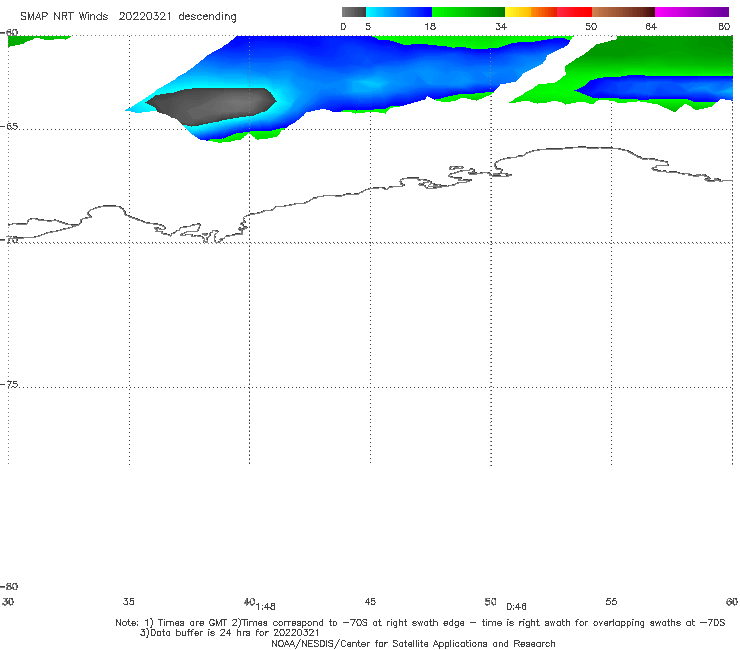Image resolution: width=740 pixels, height=650 pixels.
Task: Click the latitude label "-75"
Action: [9, 385]
